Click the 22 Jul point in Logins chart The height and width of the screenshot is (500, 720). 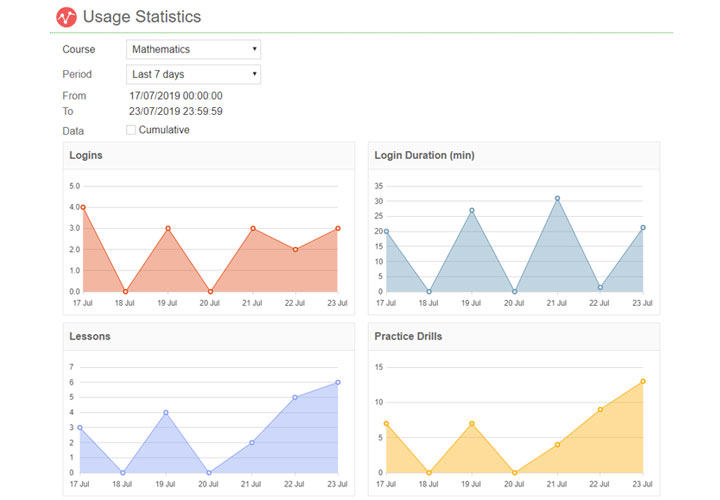pyautogui.click(x=296, y=249)
